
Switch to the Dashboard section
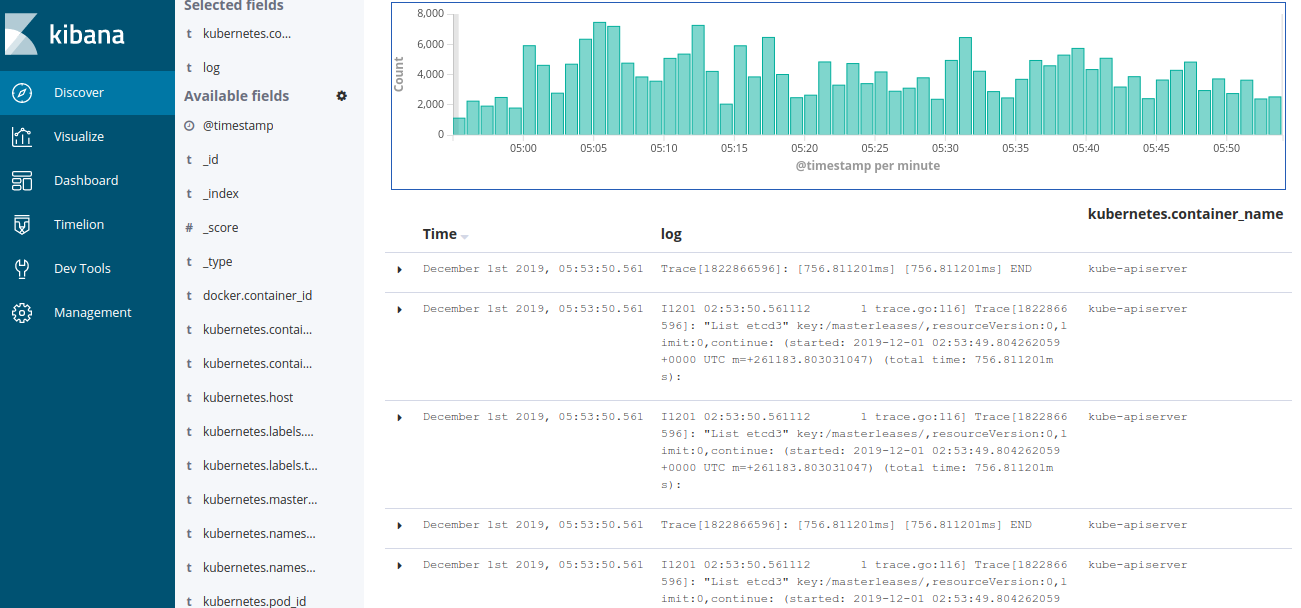click(87, 181)
